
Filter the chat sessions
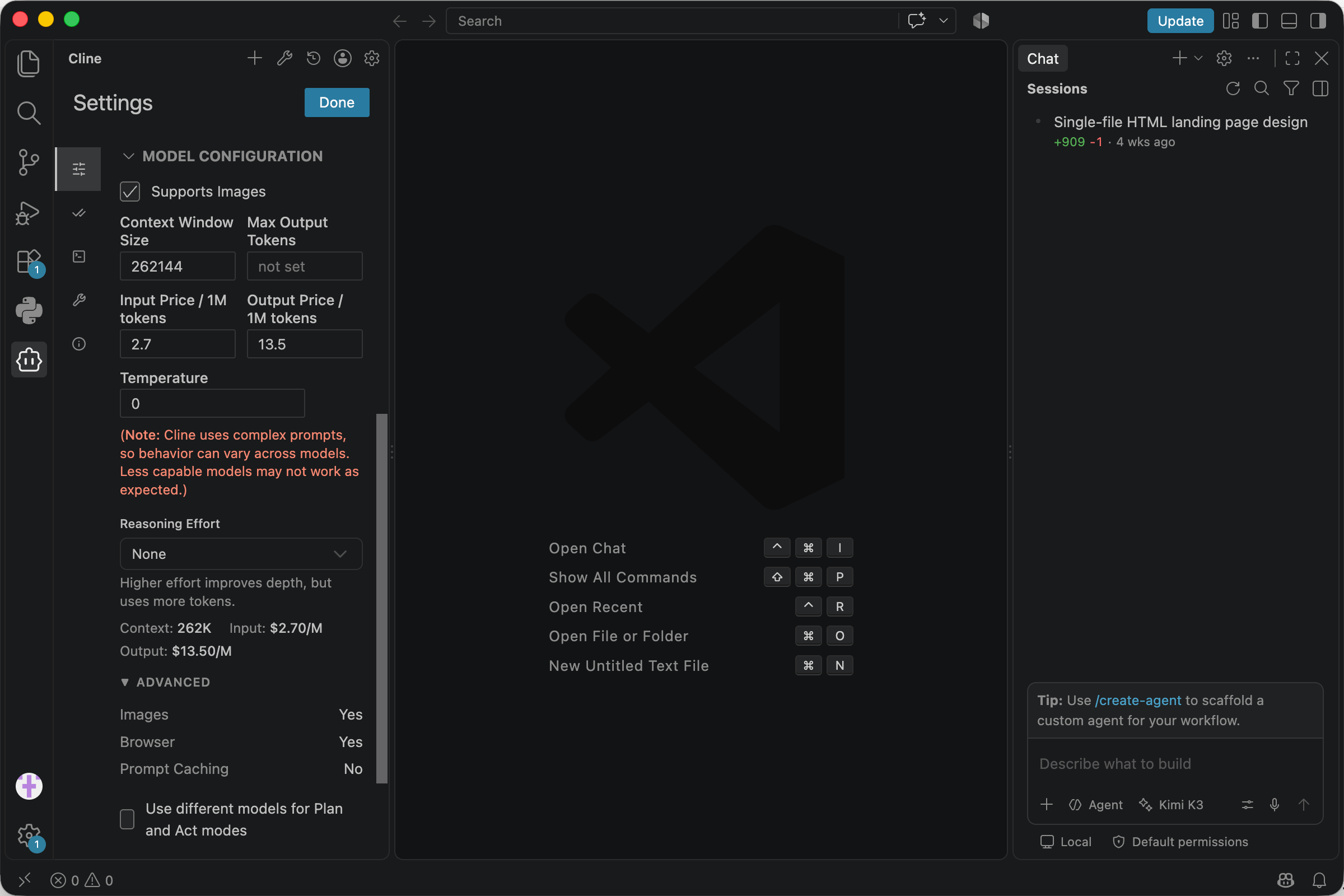point(1291,88)
